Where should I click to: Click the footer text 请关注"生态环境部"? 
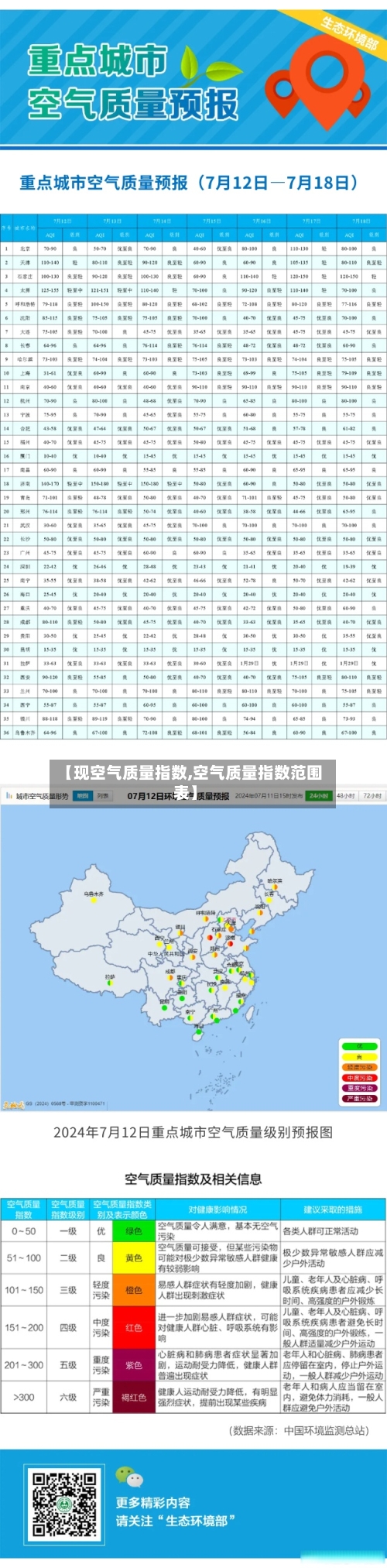[175, 1522]
